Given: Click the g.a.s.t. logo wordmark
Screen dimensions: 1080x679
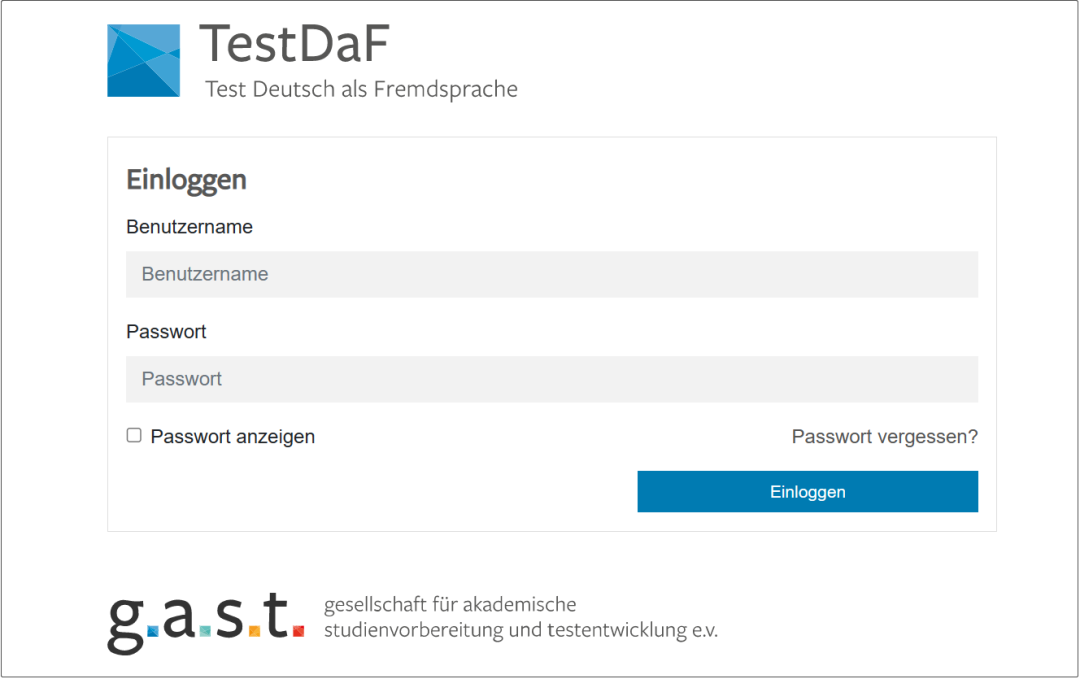Looking at the screenshot, I should (x=205, y=622).
